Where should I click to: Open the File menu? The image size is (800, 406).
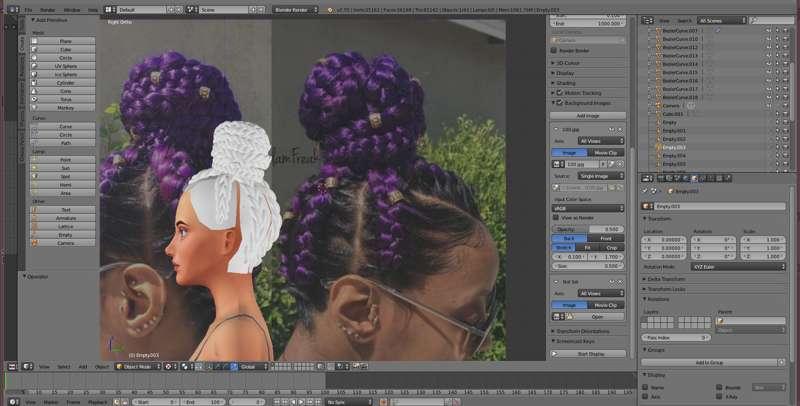(28, 10)
